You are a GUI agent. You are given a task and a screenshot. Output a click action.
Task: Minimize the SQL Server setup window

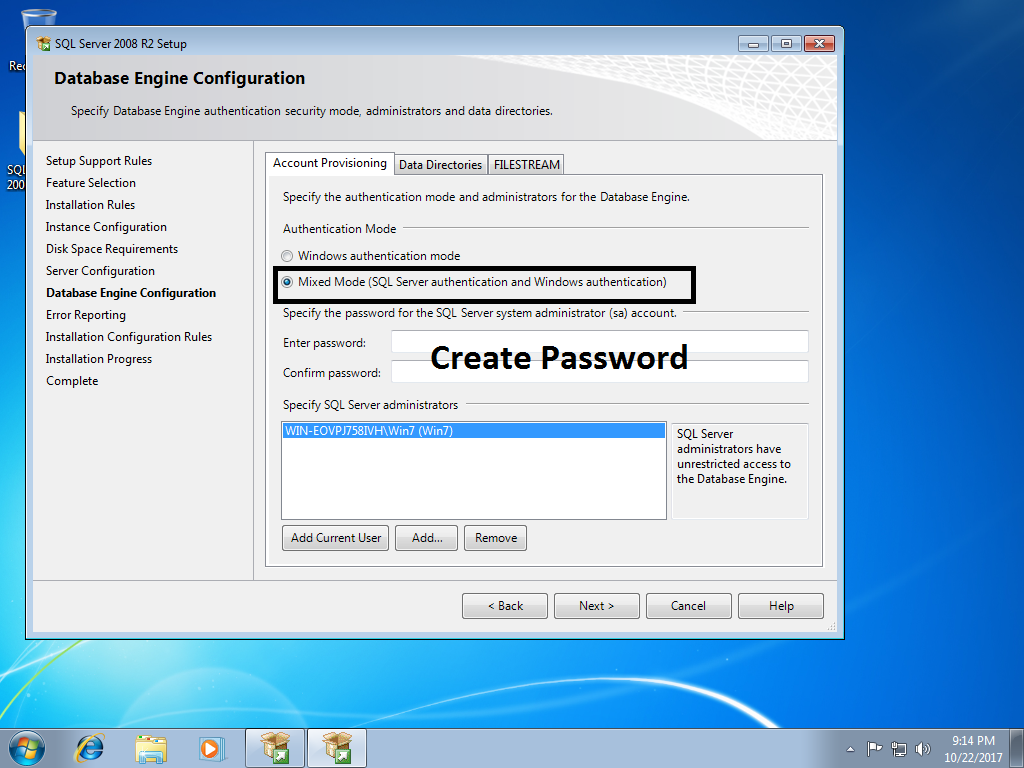(753, 44)
